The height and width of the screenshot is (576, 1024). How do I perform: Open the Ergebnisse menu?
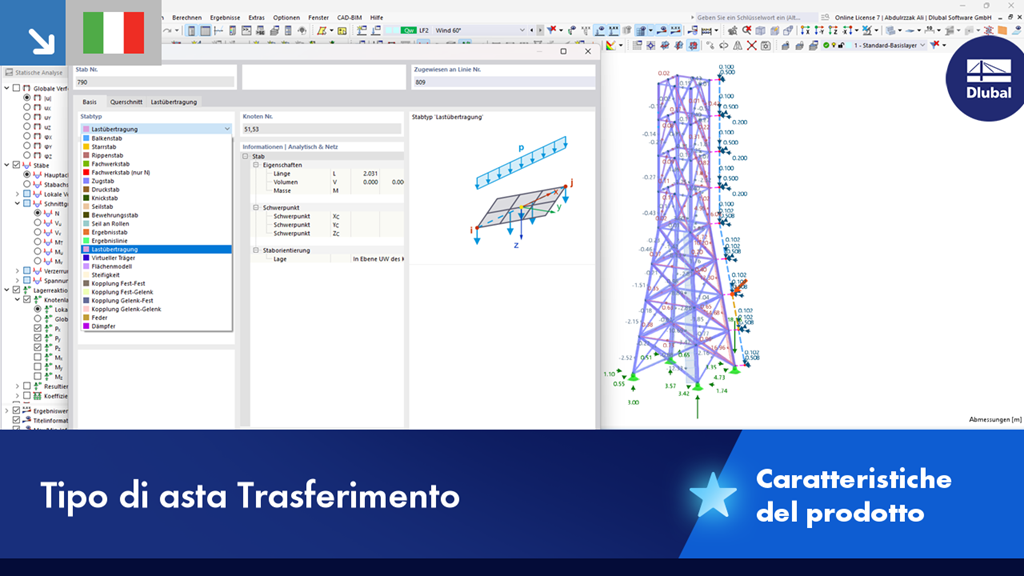[x=225, y=18]
